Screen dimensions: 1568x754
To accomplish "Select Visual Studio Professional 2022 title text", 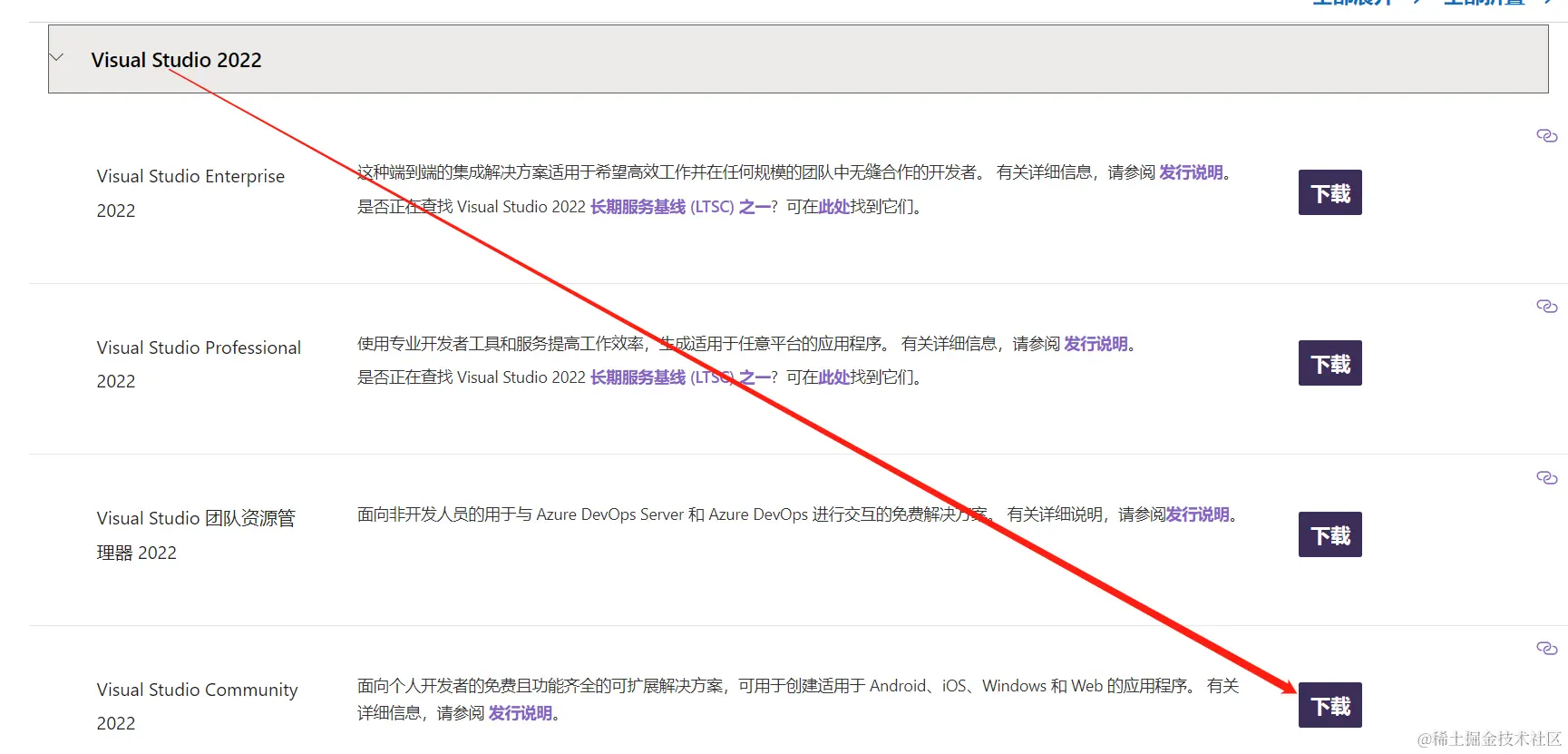I will pos(199,364).
